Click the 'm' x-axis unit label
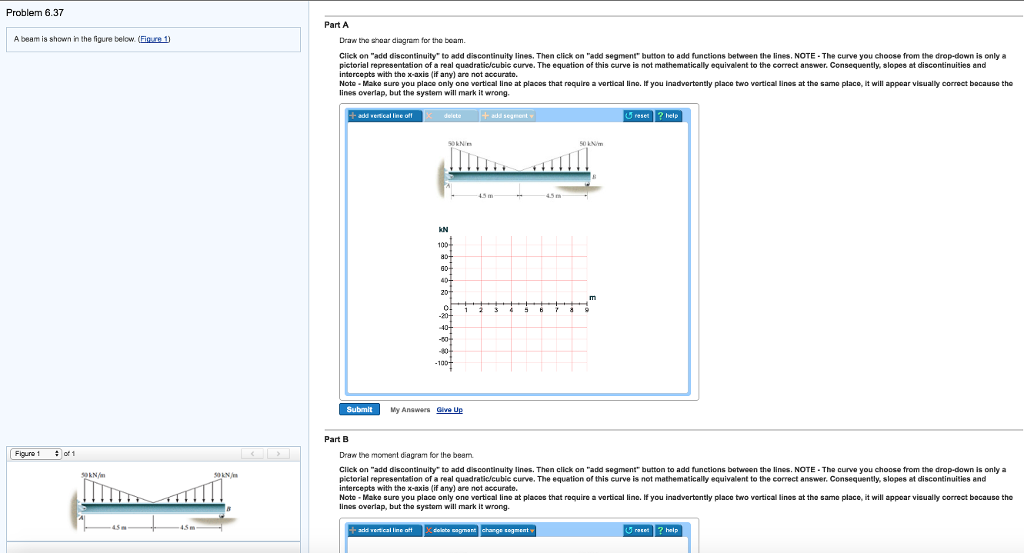This screenshot has height=553, width=1024. click(592, 298)
